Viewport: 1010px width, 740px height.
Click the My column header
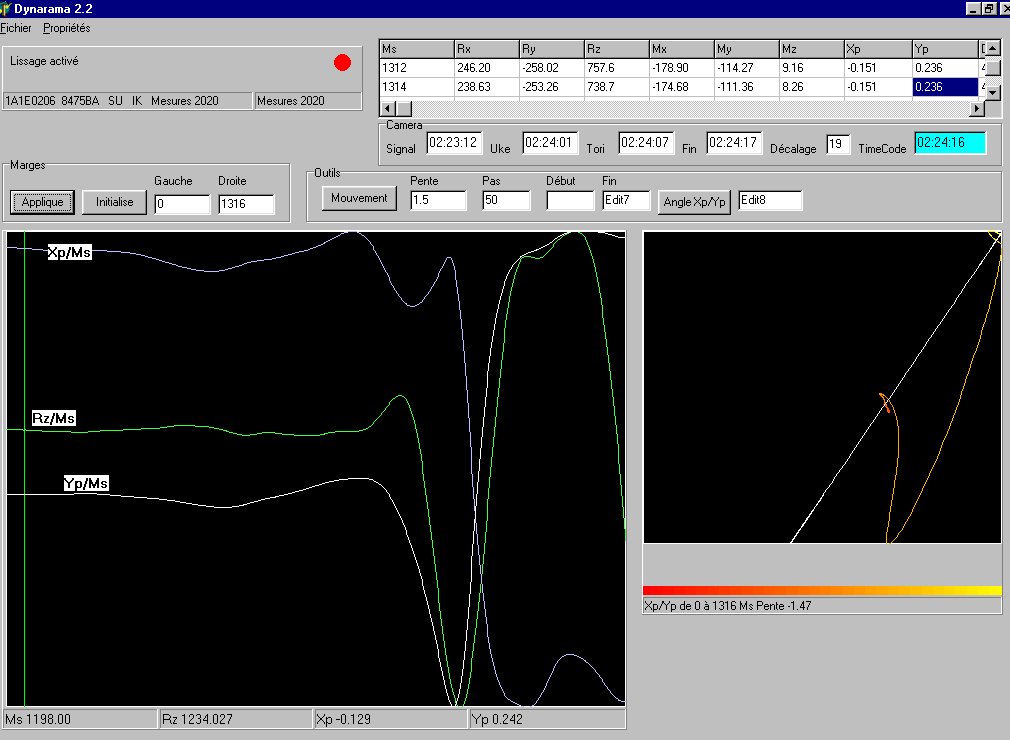coord(747,49)
